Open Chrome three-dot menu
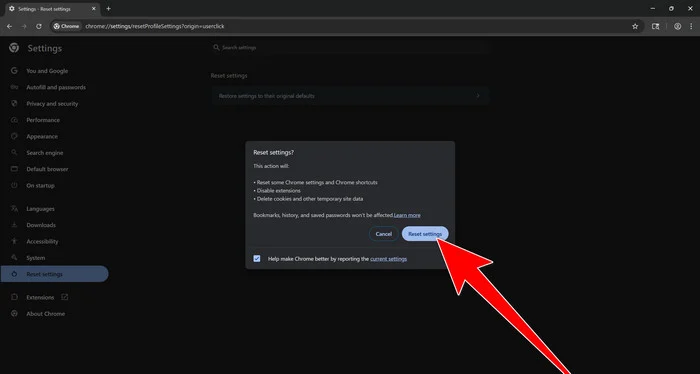Screen dimensions: 700x374 point(691,26)
